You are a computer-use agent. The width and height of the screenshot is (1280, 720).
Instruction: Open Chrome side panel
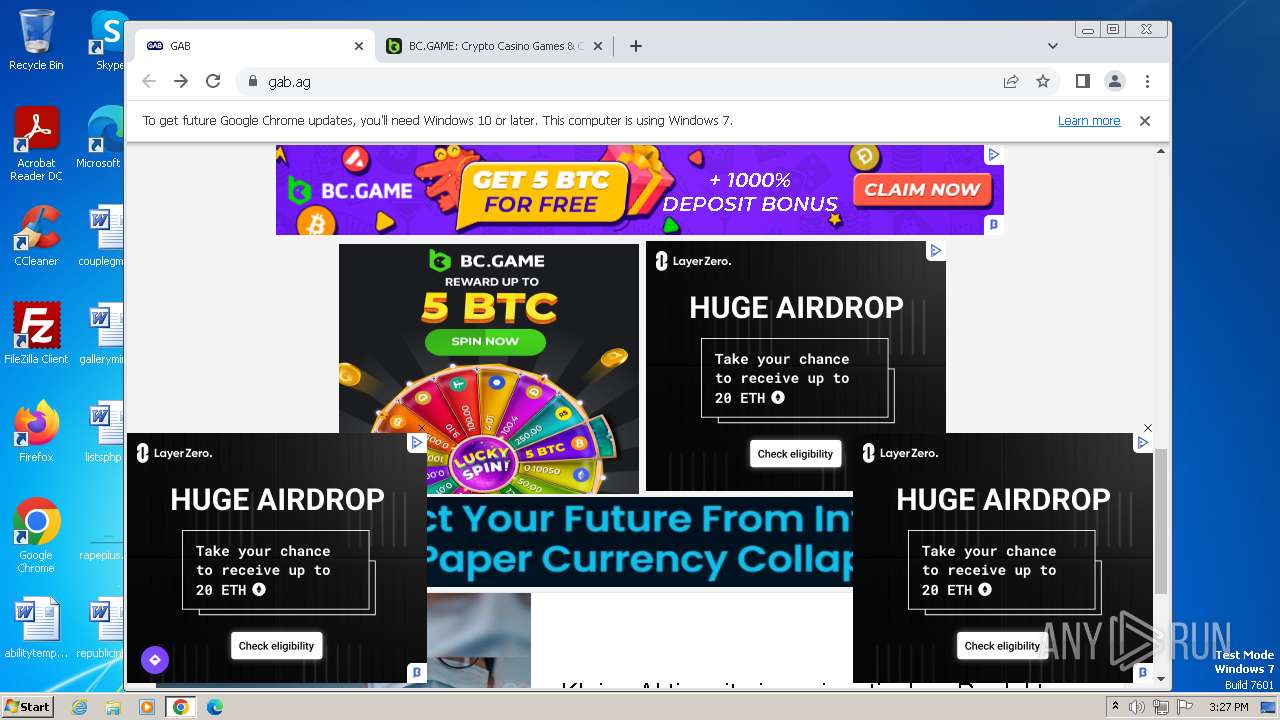(1082, 81)
